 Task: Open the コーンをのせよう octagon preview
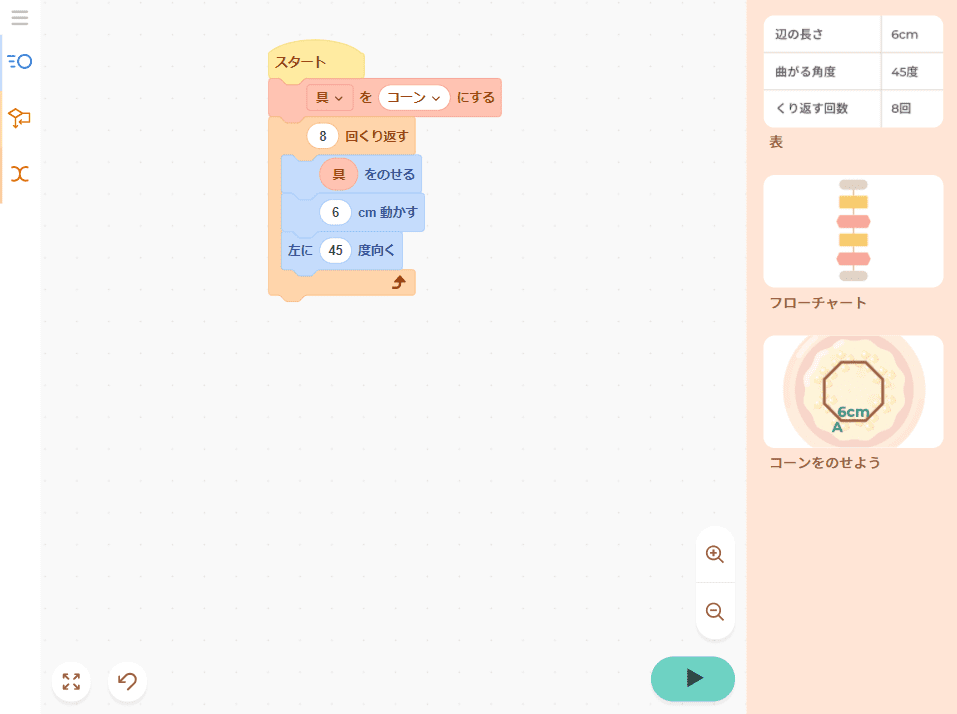tap(853, 391)
